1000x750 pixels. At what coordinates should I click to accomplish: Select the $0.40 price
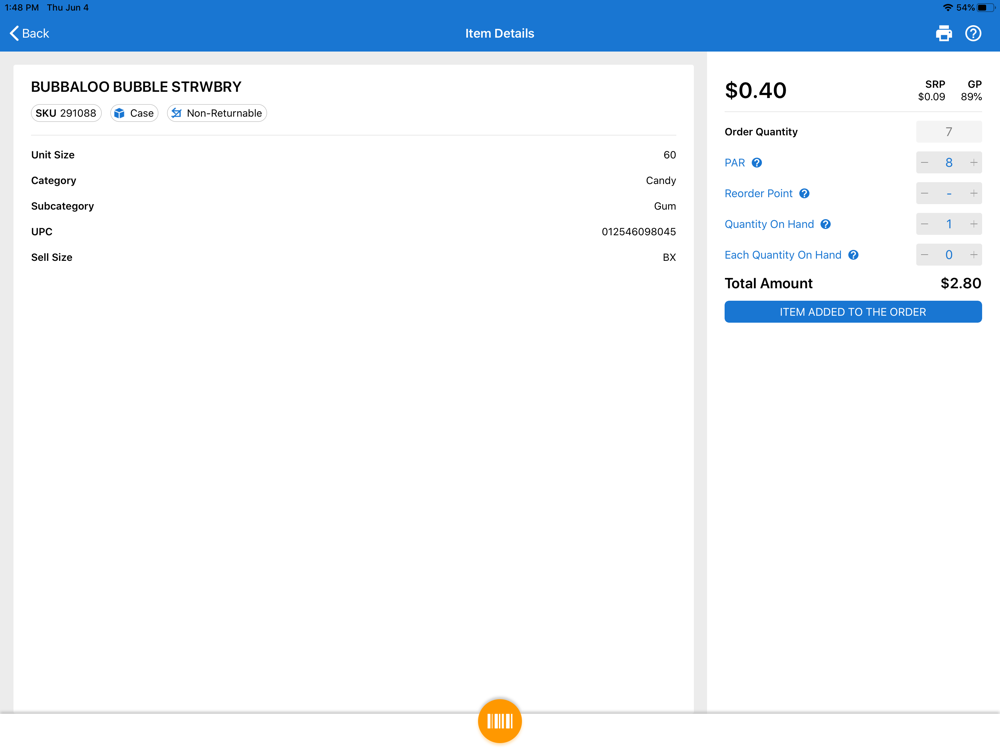(756, 91)
